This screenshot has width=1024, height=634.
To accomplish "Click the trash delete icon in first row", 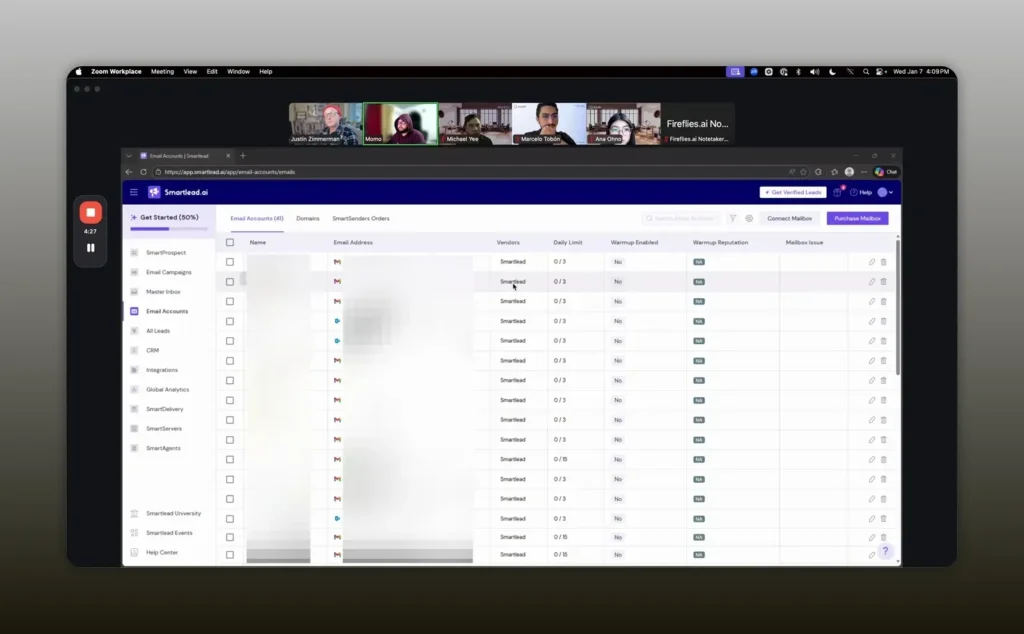I will (884, 262).
